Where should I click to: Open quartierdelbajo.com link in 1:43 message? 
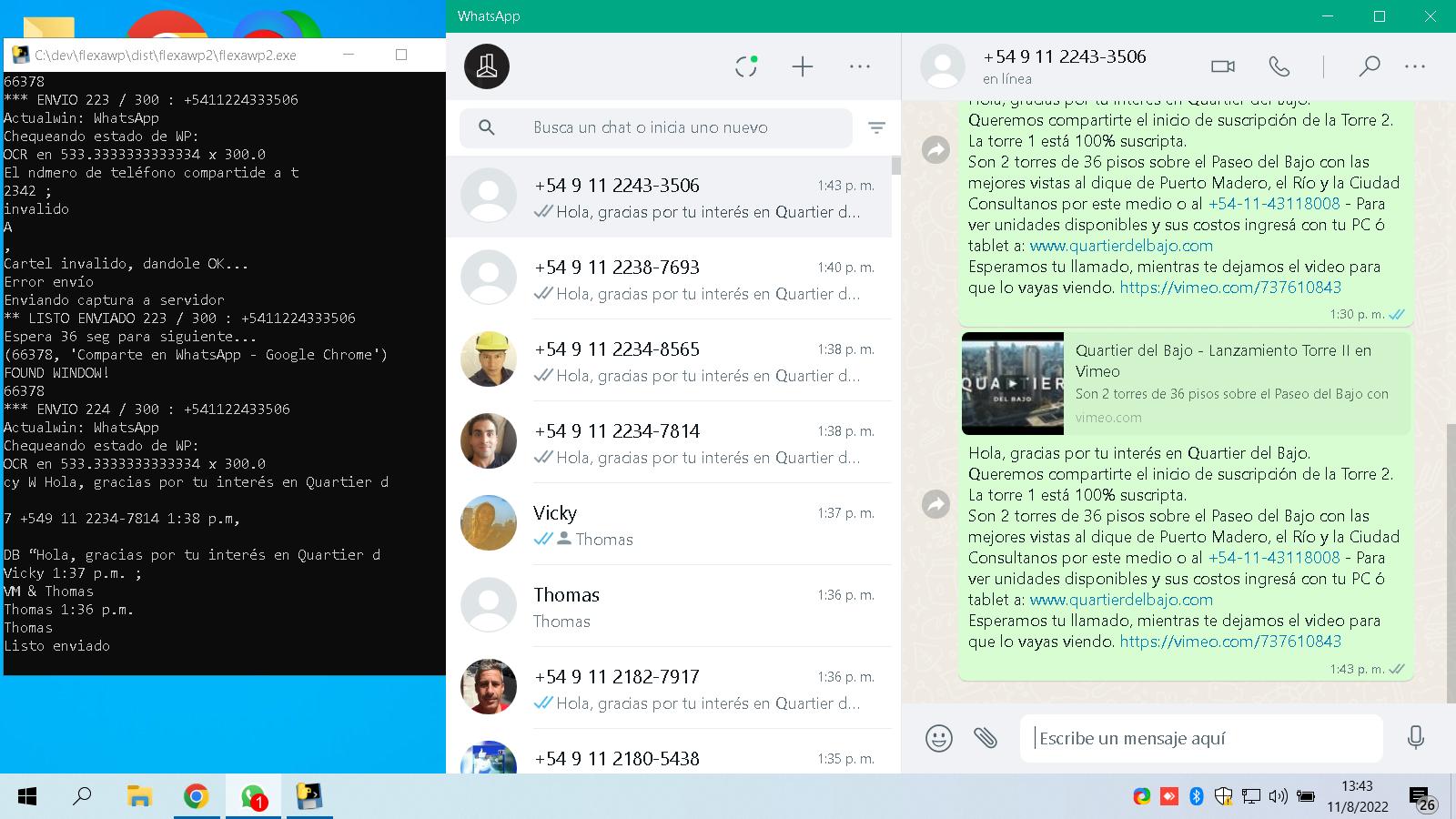1121,600
